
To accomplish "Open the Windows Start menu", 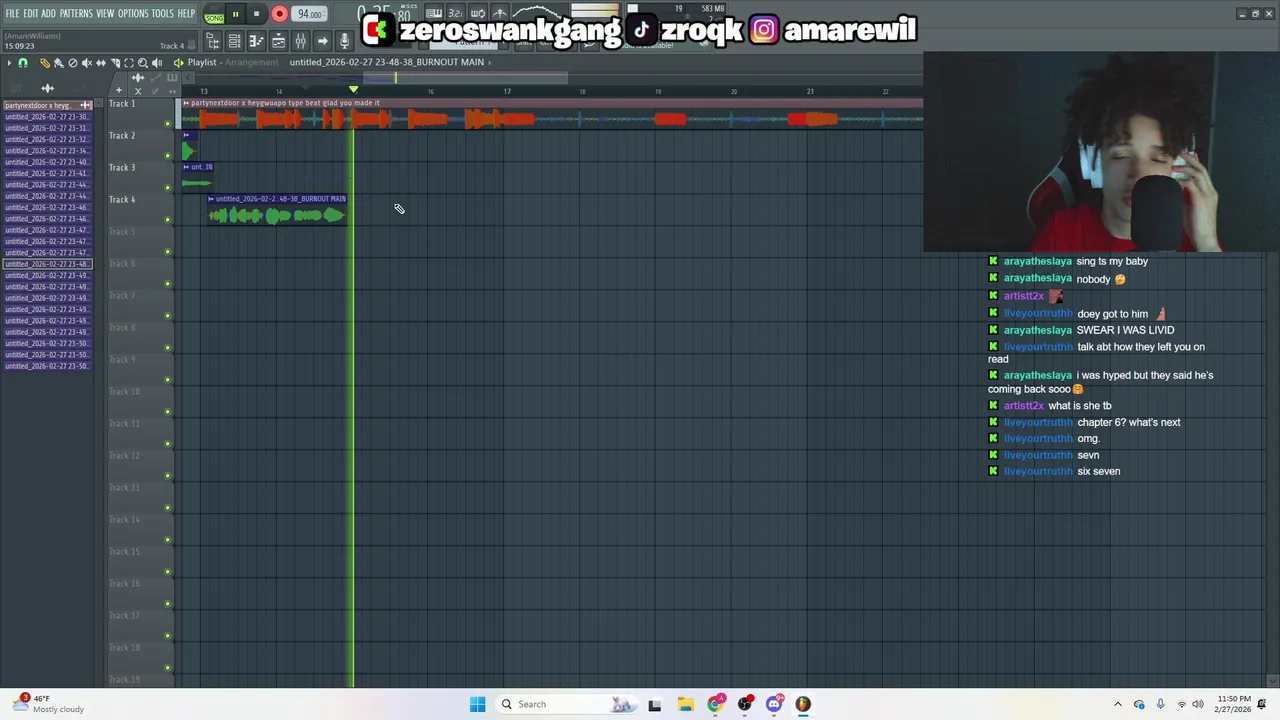I will coord(478,704).
